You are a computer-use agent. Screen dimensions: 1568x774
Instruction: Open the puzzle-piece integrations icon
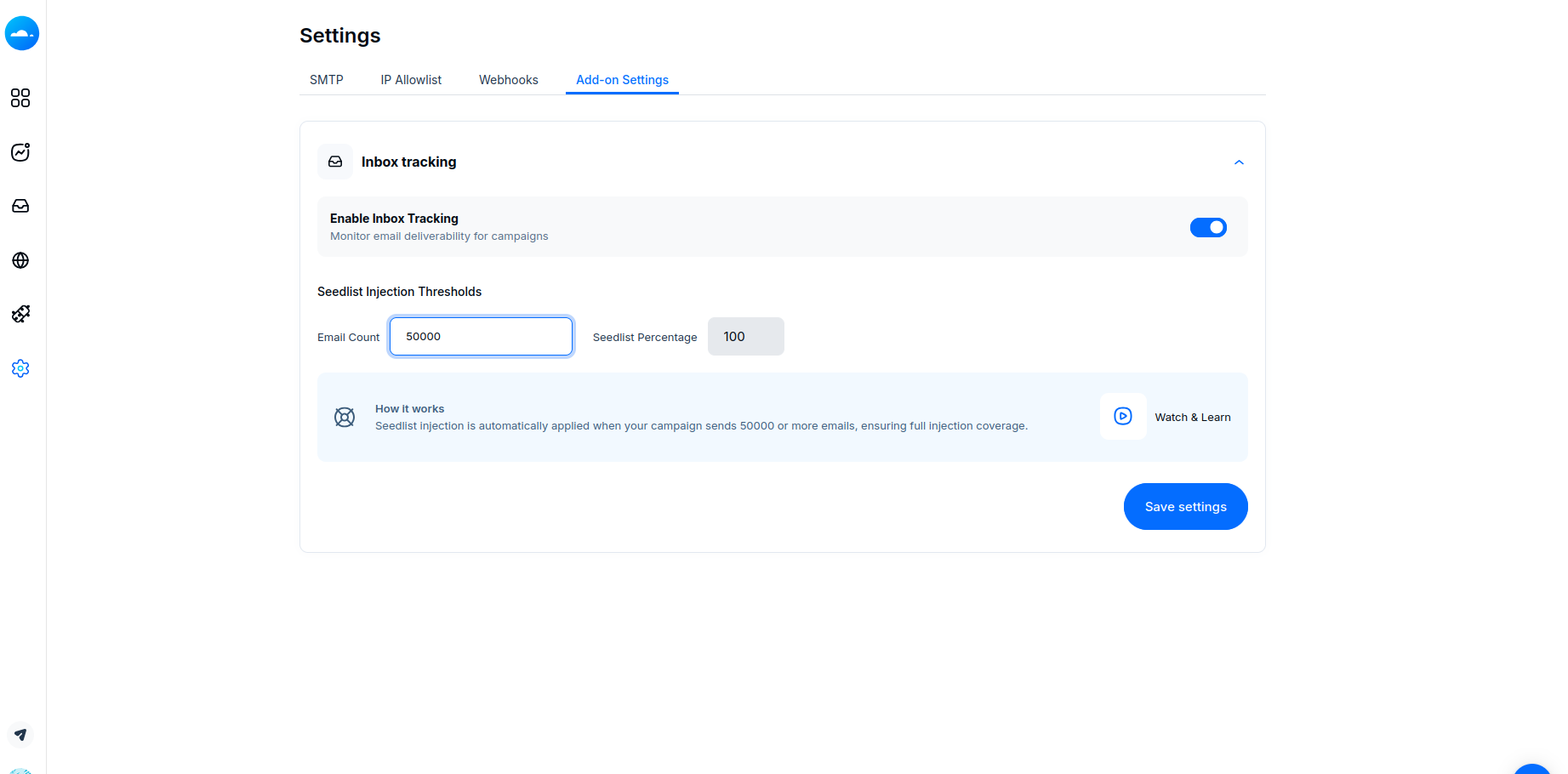(20, 315)
